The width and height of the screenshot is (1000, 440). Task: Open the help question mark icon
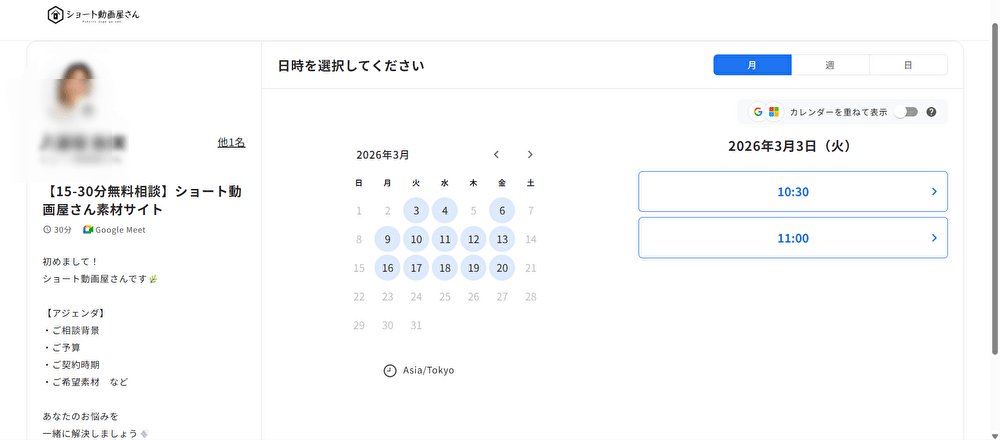point(931,112)
